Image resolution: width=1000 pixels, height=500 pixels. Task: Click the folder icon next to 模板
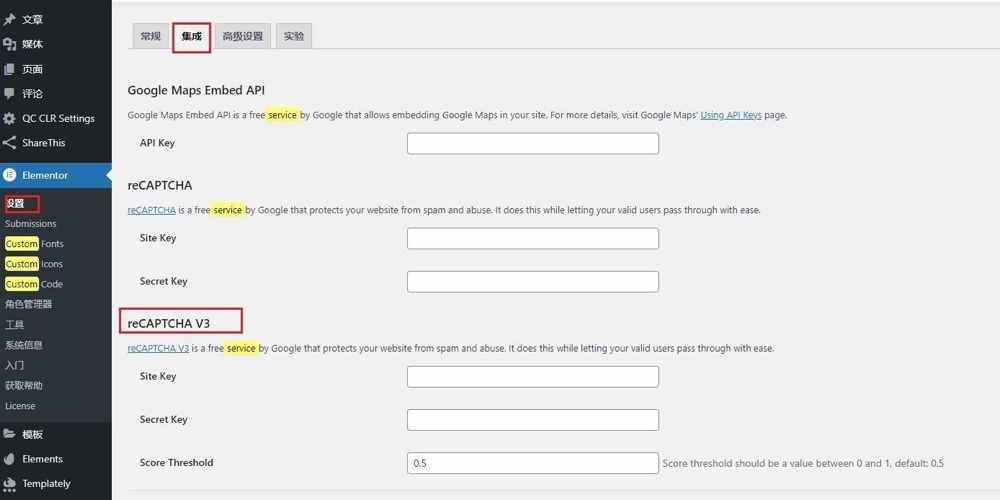click(9, 434)
